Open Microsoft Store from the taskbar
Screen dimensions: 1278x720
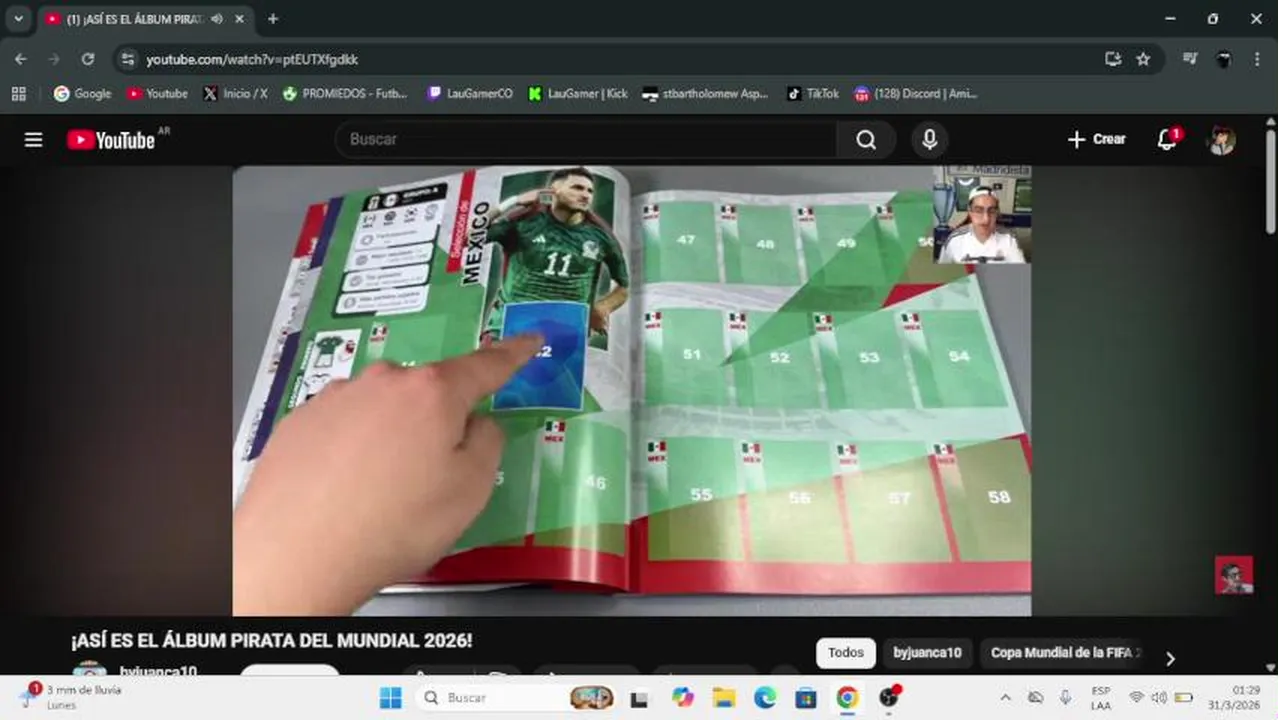click(x=806, y=697)
